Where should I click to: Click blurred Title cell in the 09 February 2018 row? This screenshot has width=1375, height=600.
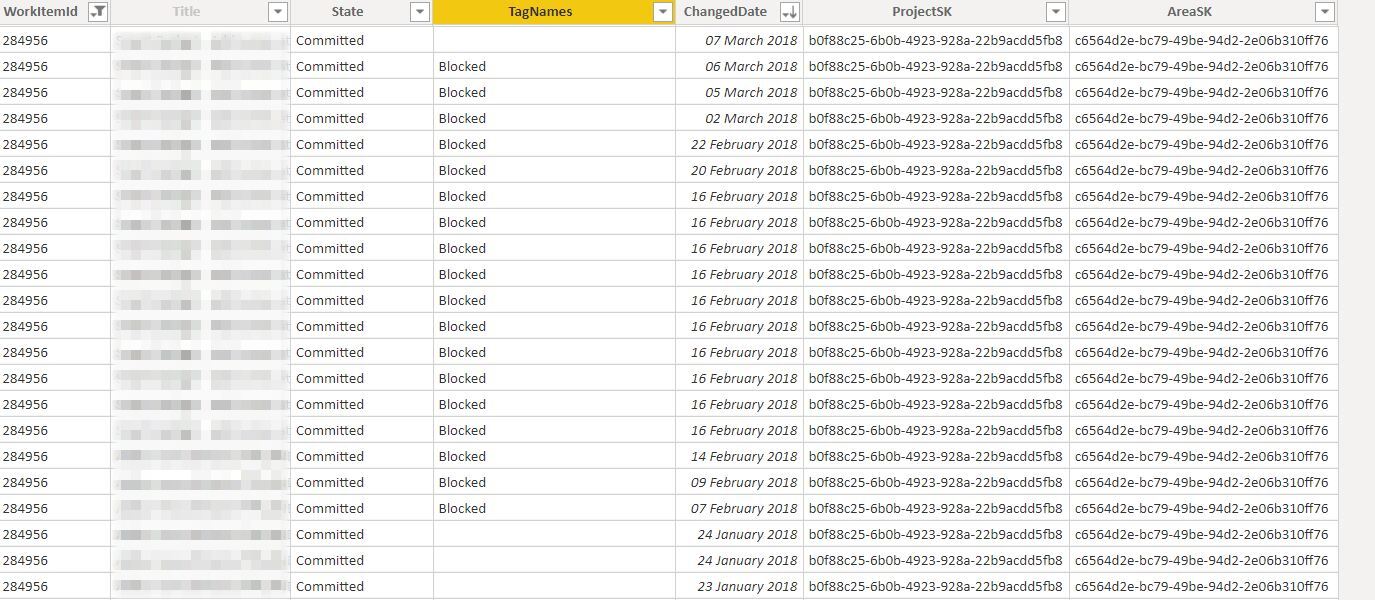200,482
